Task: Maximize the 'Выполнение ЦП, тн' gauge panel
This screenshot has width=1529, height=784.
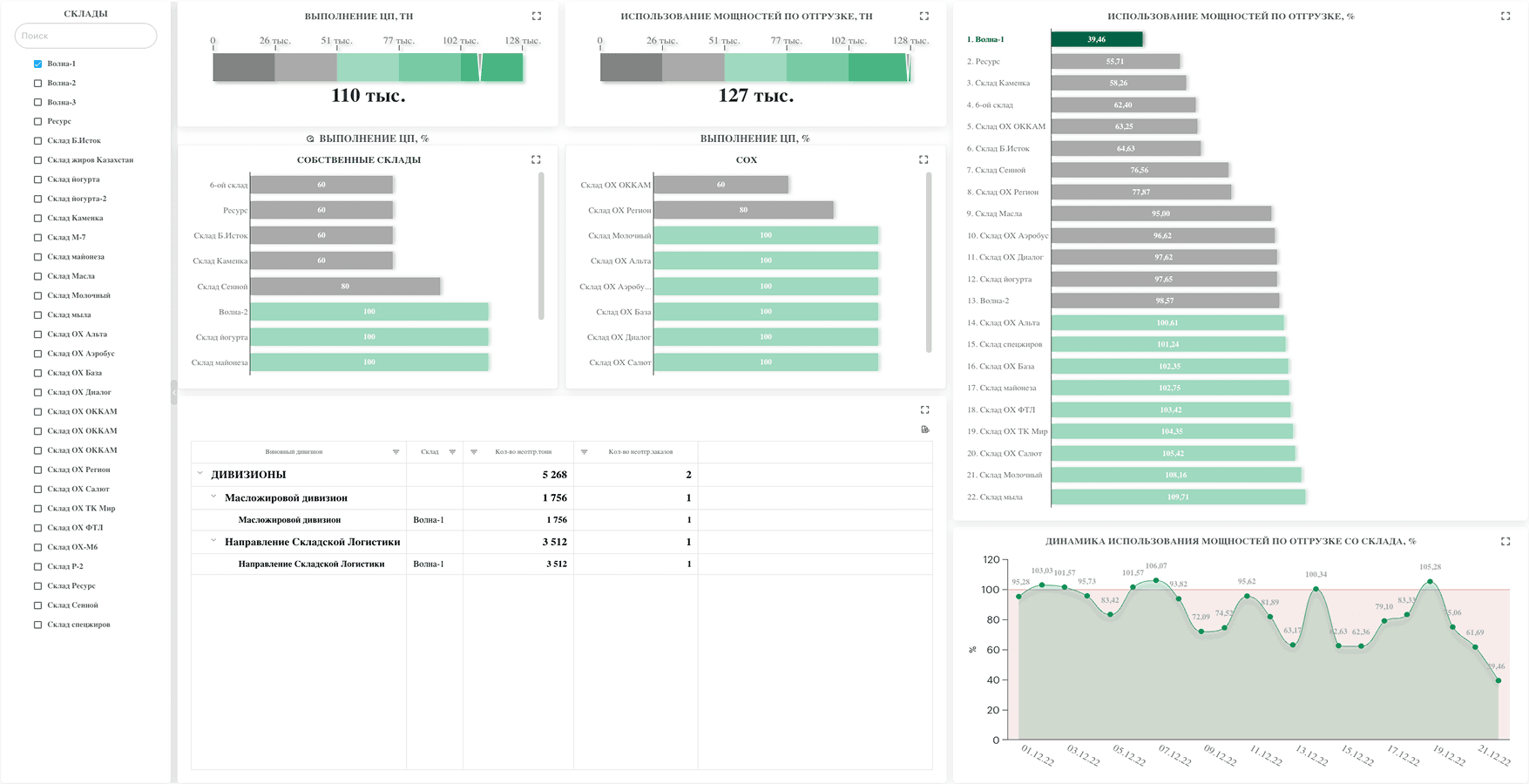Action: [x=537, y=16]
